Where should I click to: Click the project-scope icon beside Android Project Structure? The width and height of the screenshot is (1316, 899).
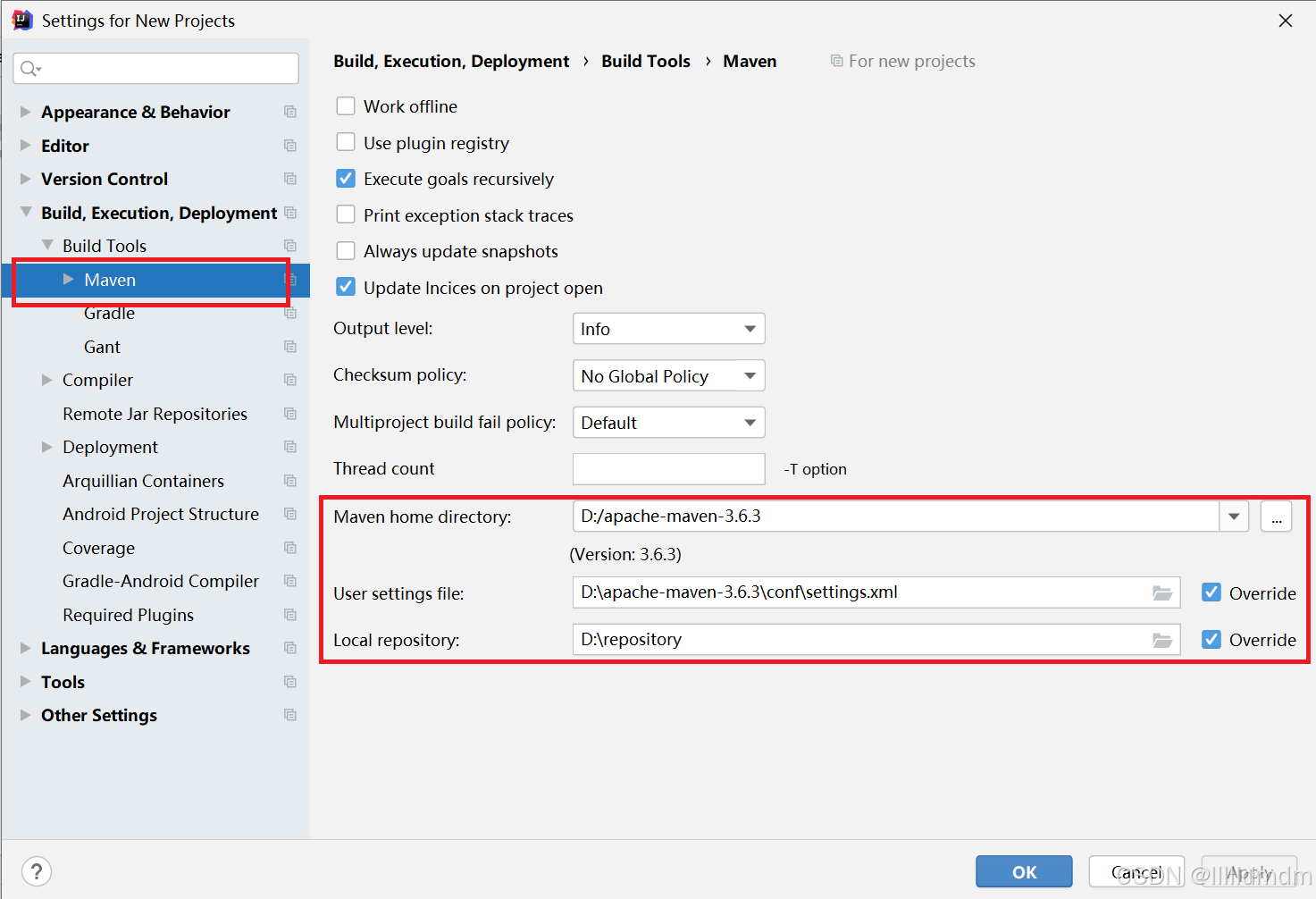pos(290,514)
